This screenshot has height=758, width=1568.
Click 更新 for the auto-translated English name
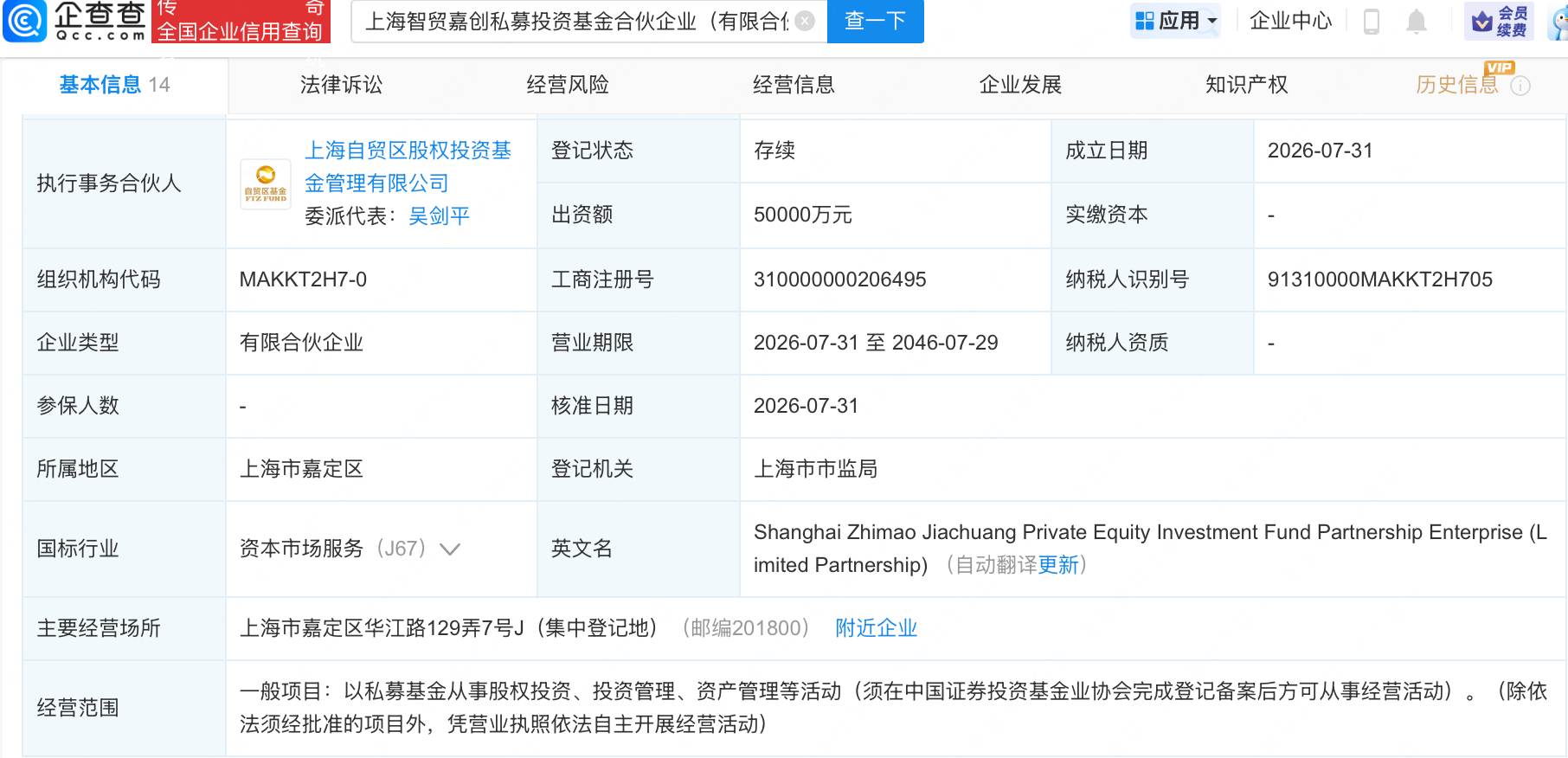[1058, 565]
